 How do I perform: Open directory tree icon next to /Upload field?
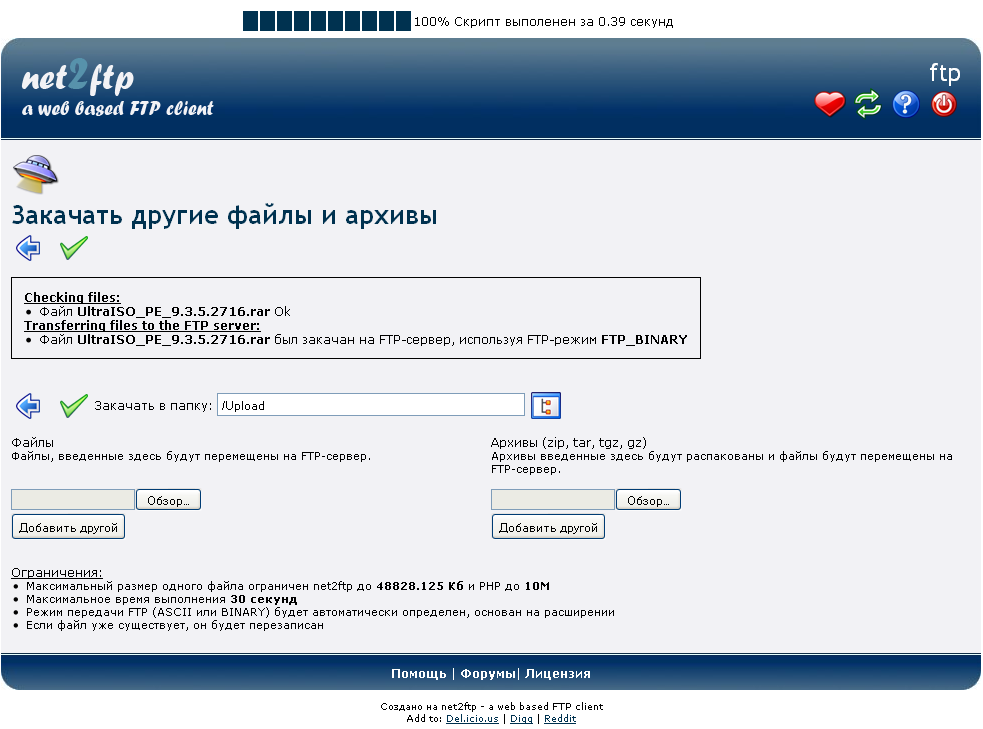click(545, 405)
